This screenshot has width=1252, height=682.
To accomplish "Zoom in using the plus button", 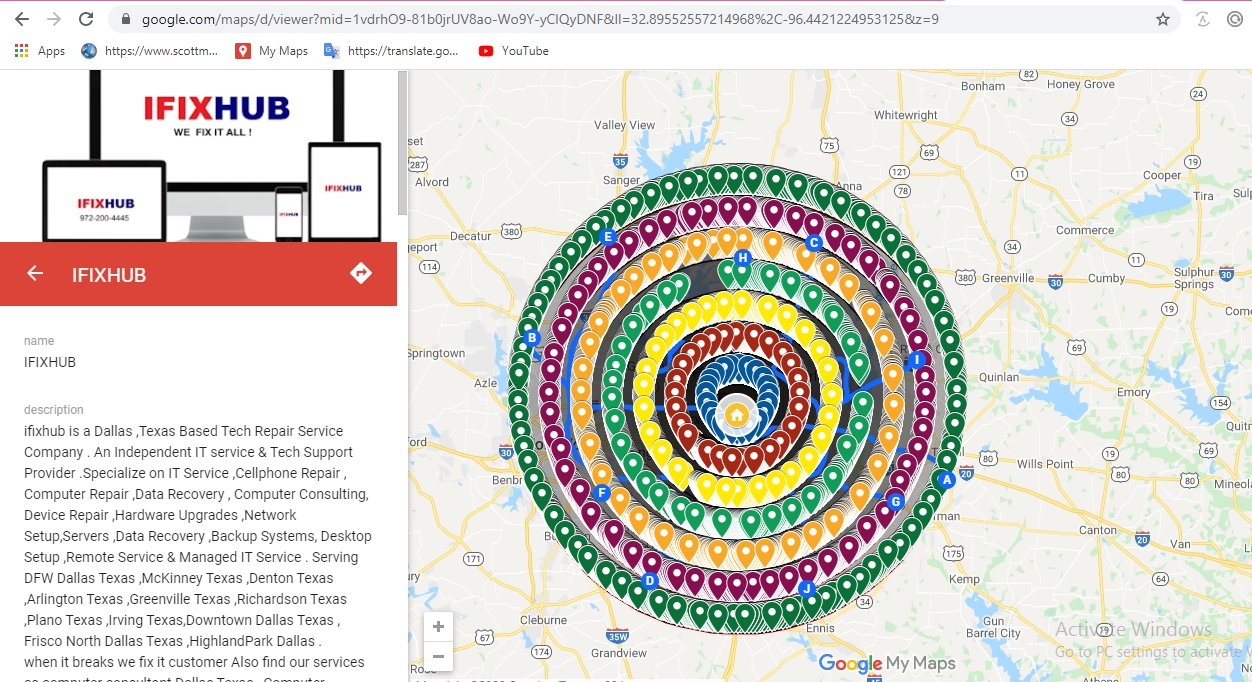I will pos(437,626).
